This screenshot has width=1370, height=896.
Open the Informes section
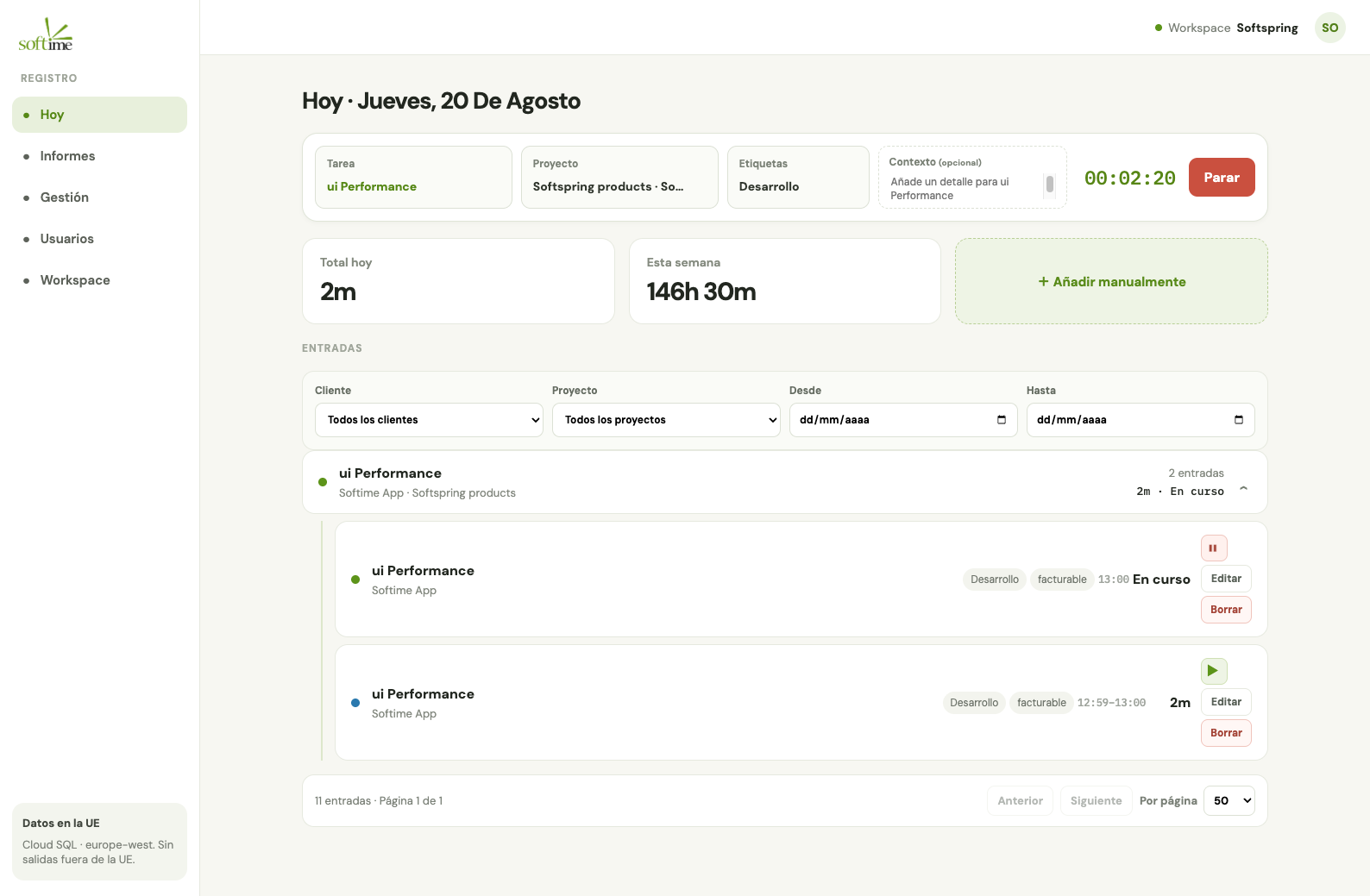(99, 156)
